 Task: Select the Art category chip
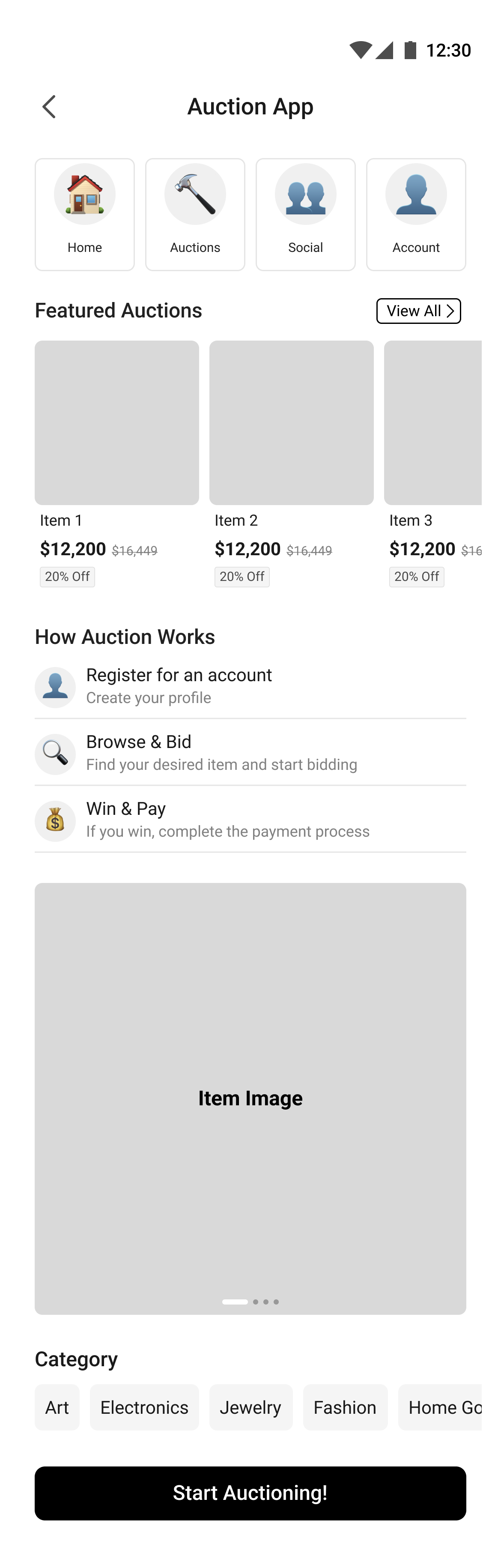click(57, 1407)
